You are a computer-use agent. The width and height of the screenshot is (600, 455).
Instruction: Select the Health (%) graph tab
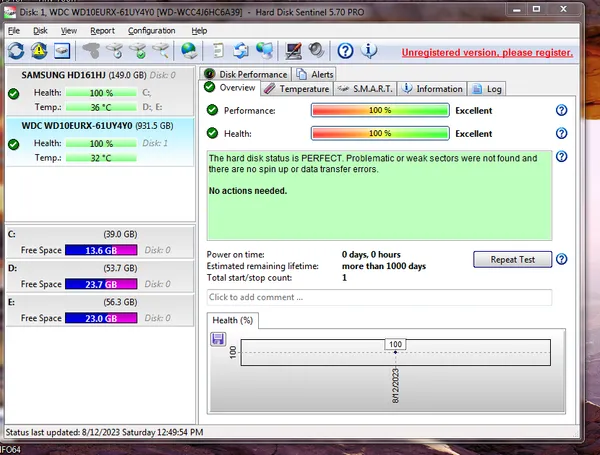tap(233, 320)
